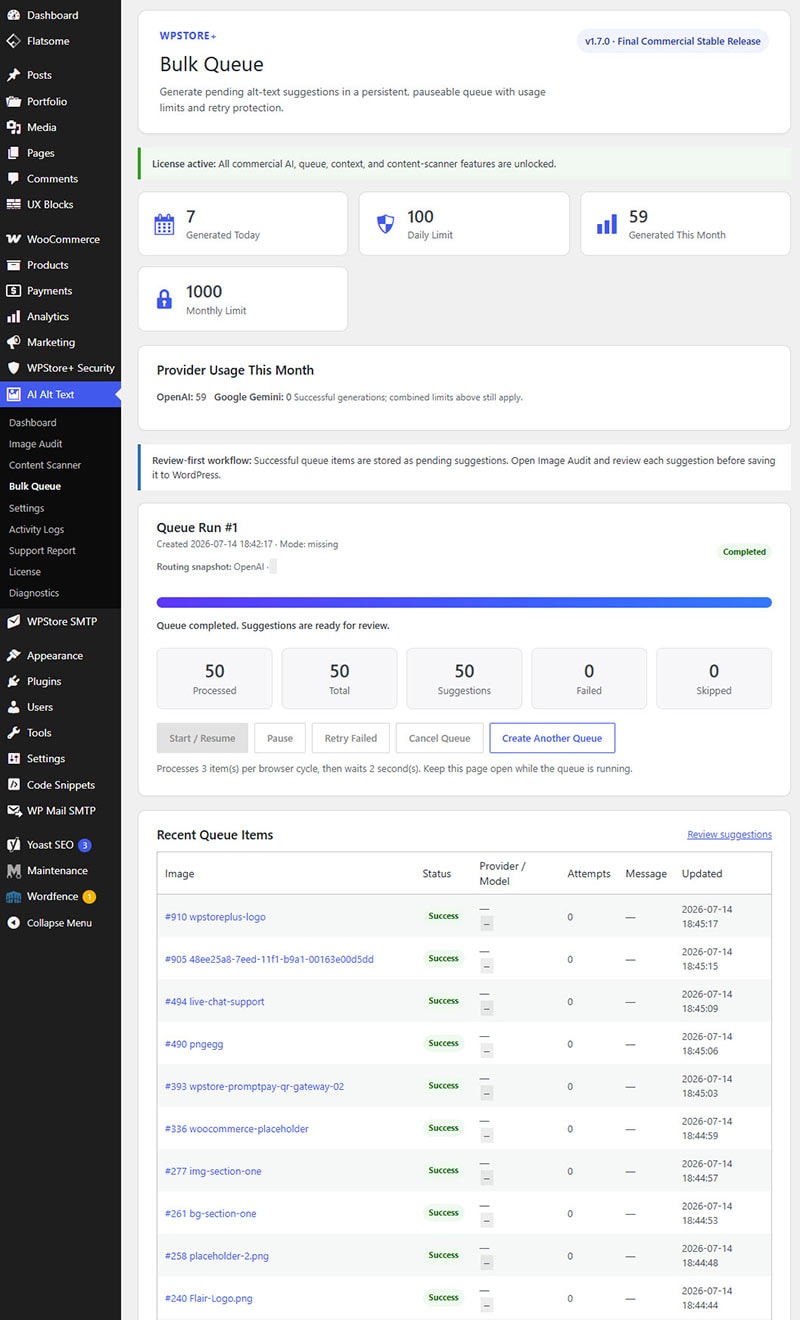Go to the Image Audit submenu
The width and height of the screenshot is (800, 1320).
35,444
